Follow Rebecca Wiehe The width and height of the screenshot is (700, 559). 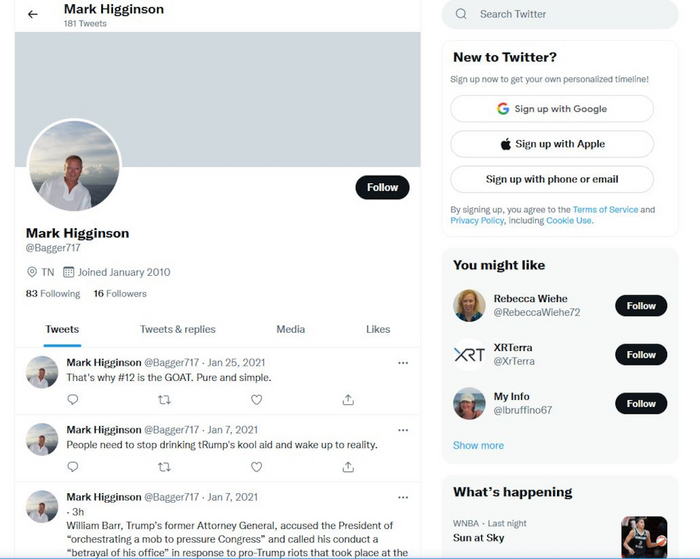tap(640, 306)
